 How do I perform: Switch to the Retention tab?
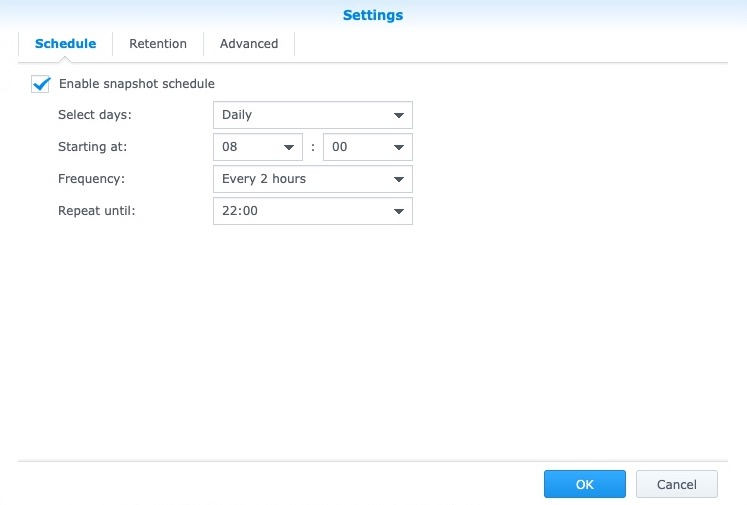coord(158,44)
